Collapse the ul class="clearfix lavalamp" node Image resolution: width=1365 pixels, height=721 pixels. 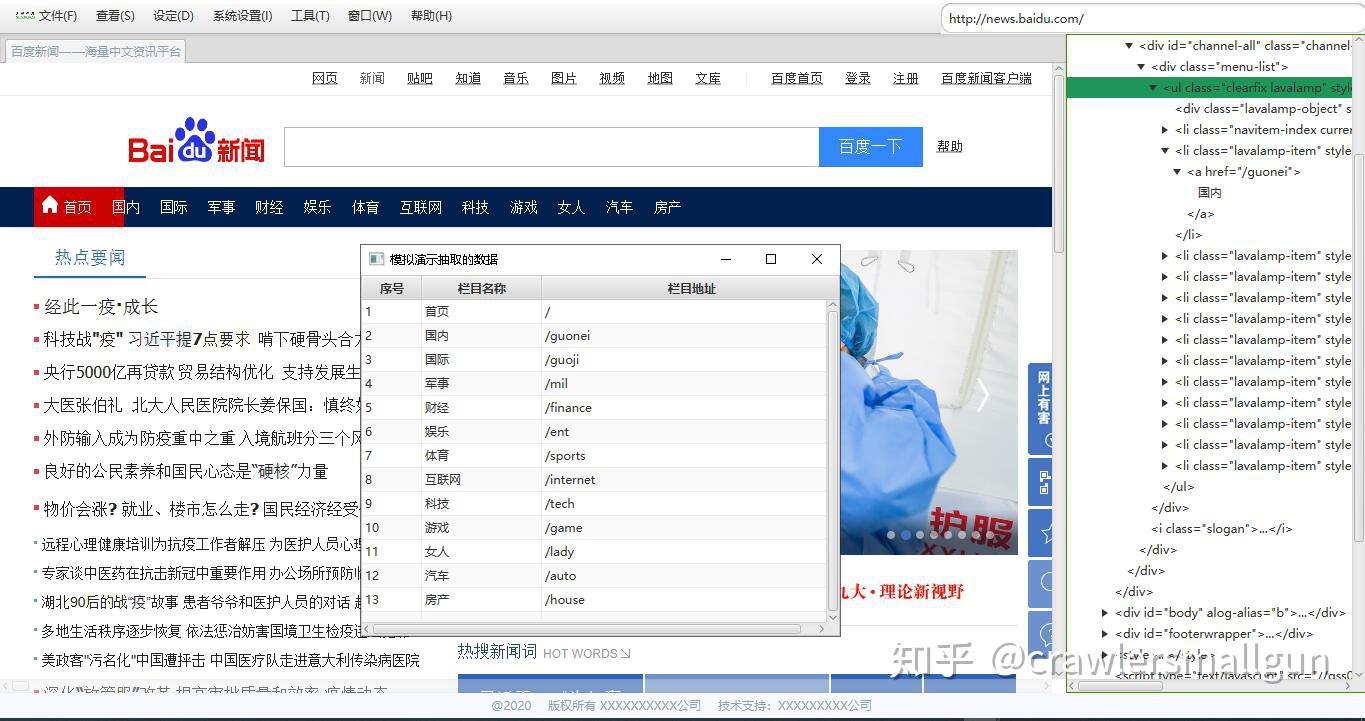click(1153, 88)
